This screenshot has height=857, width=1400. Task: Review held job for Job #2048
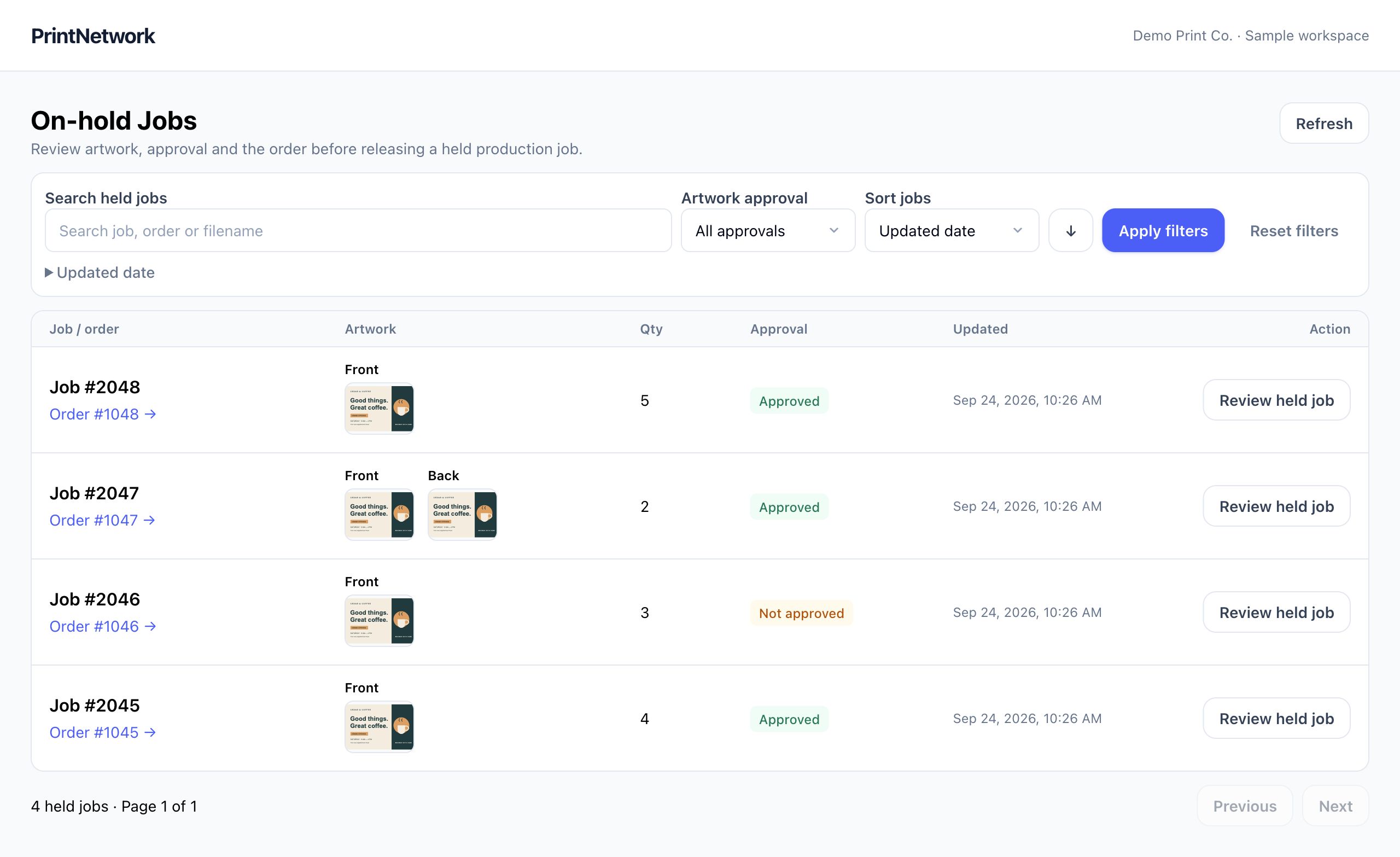1276,400
